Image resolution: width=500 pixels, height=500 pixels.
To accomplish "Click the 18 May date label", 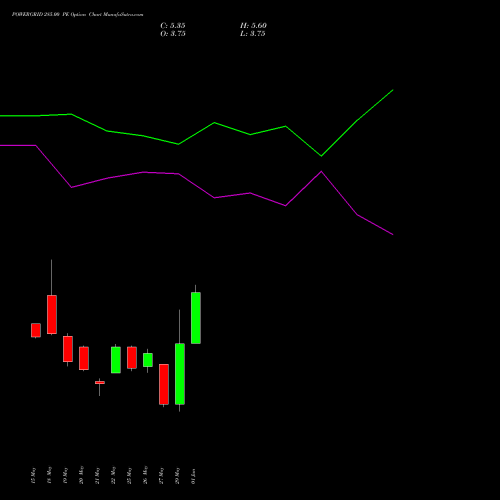I will (49, 475).
